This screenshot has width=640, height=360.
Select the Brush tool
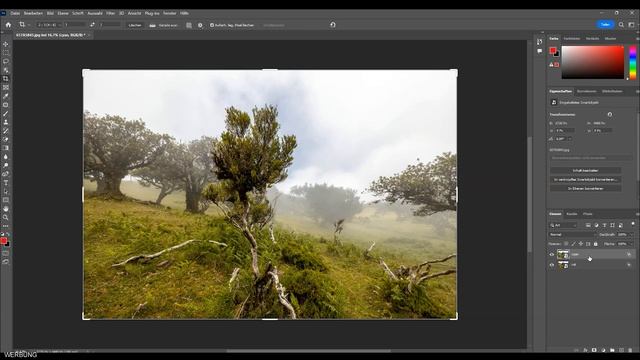(6, 113)
